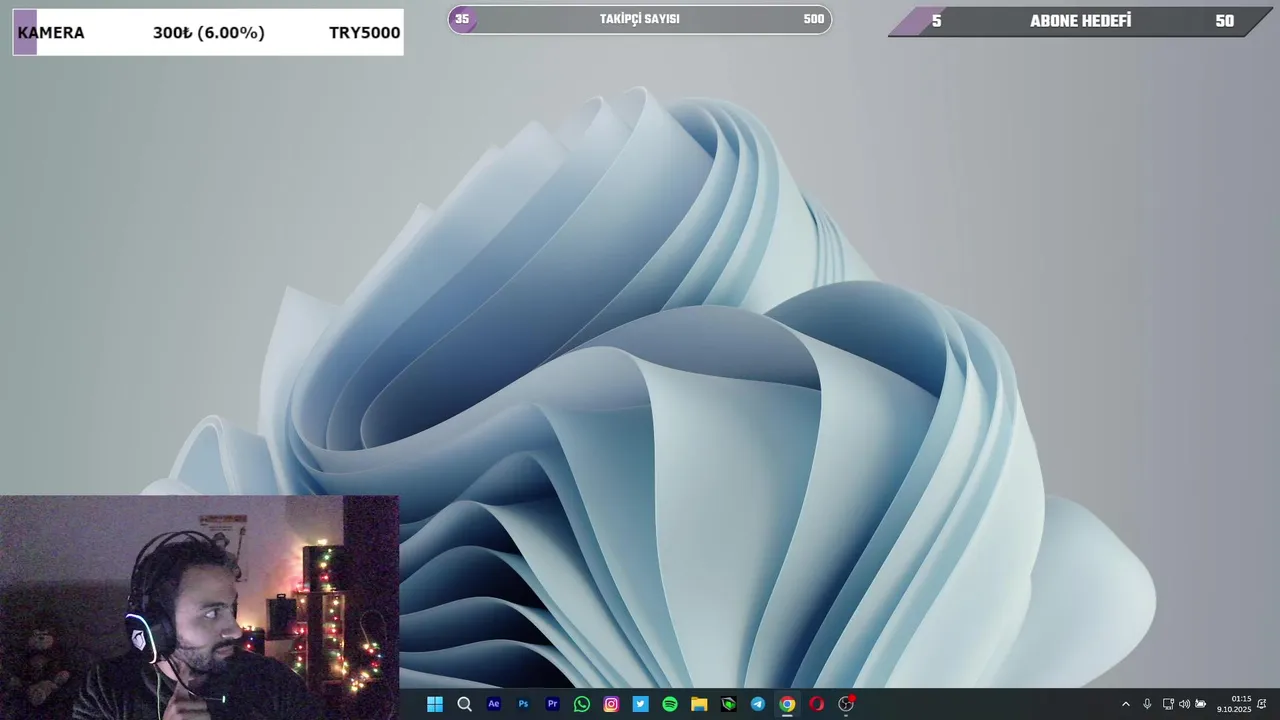Launch Adobe Photoshop from taskbar
1280x720 pixels.
523,704
